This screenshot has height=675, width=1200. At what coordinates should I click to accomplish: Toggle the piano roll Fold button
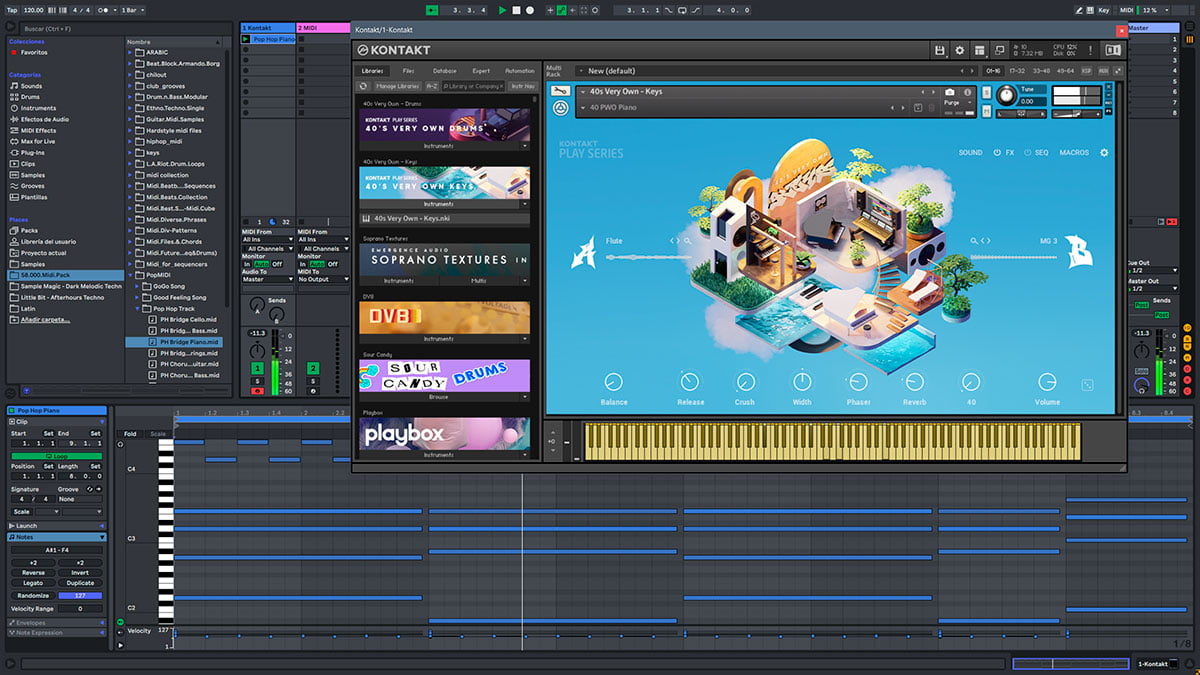point(130,434)
